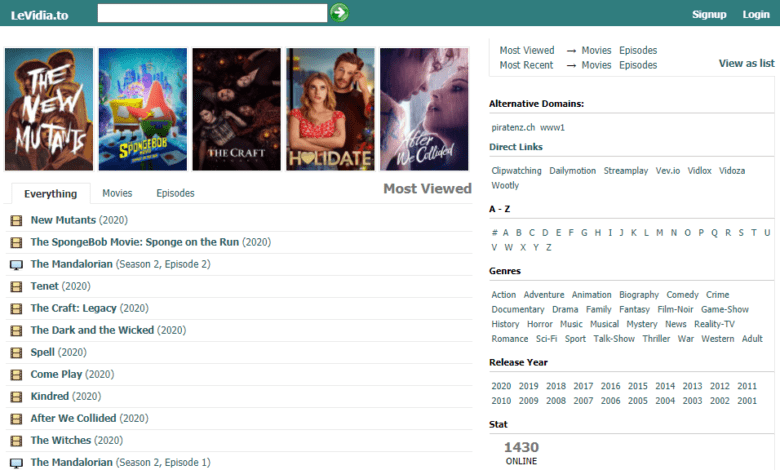Open the Signup page
The image size is (780, 470).
[x=709, y=14]
